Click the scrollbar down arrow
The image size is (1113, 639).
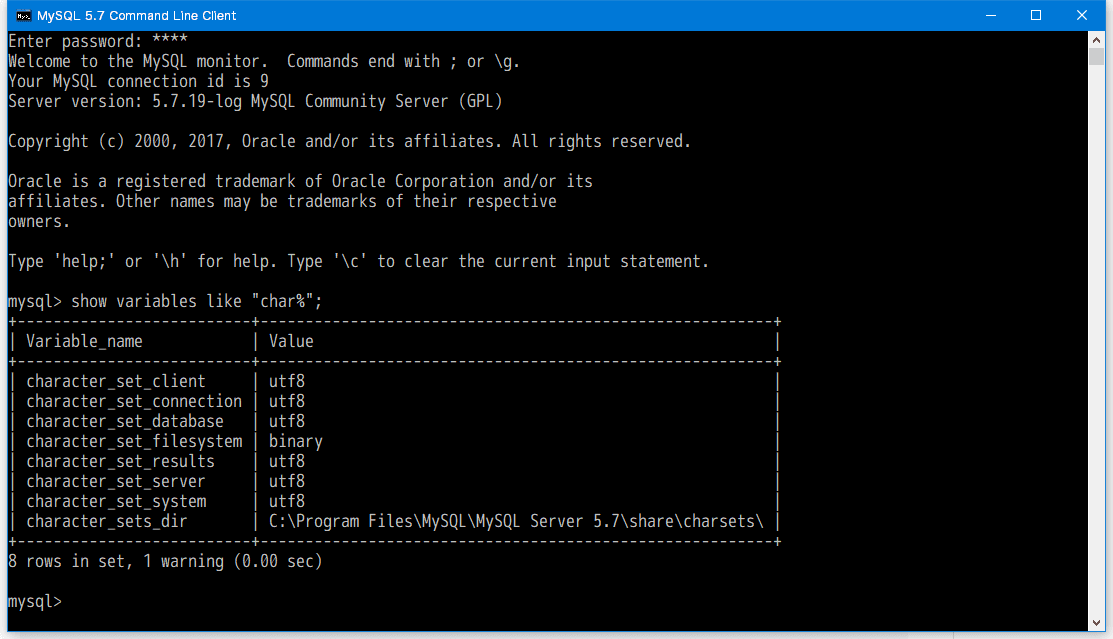click(x=1095, y=623)
